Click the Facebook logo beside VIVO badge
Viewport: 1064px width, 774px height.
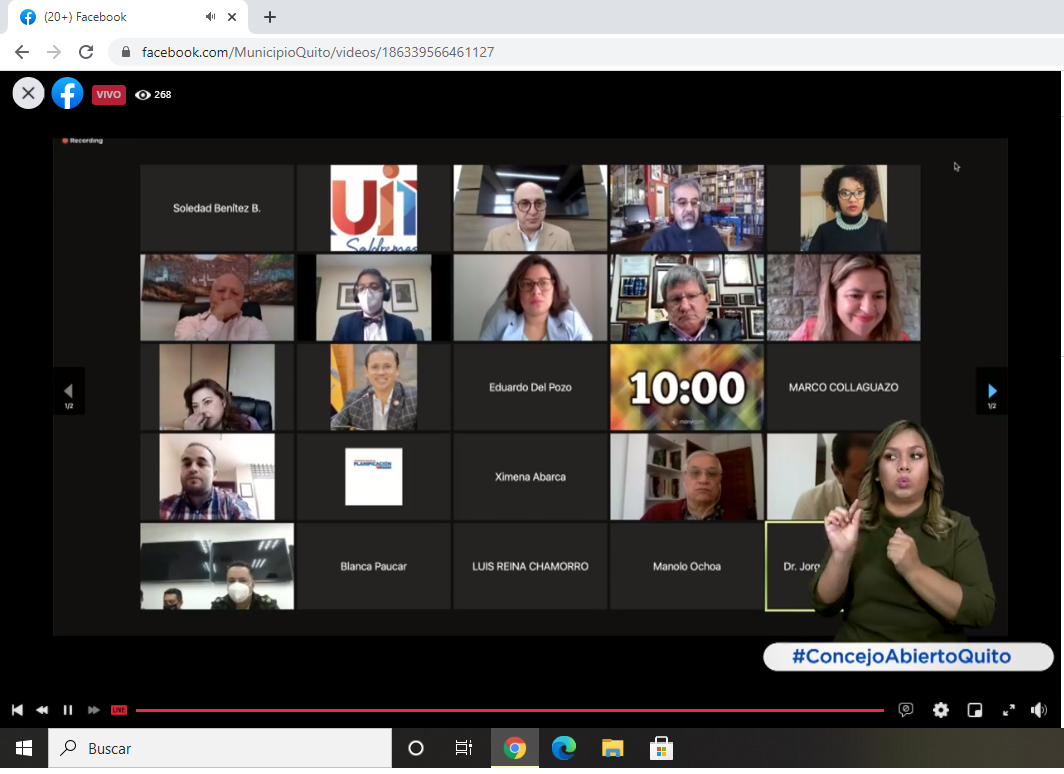point(67,94)
